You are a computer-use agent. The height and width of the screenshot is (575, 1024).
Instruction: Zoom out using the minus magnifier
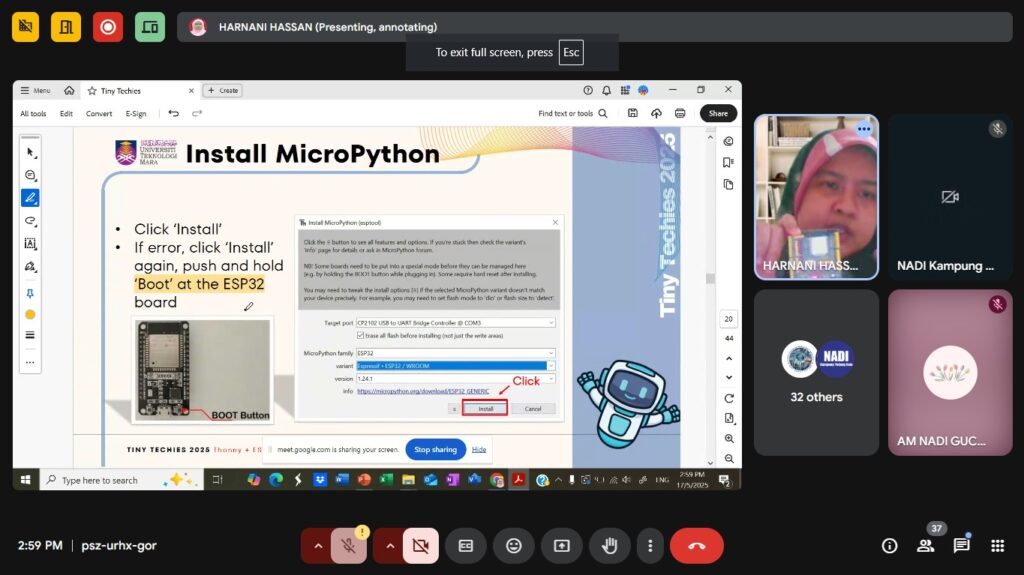click(729, 459)
